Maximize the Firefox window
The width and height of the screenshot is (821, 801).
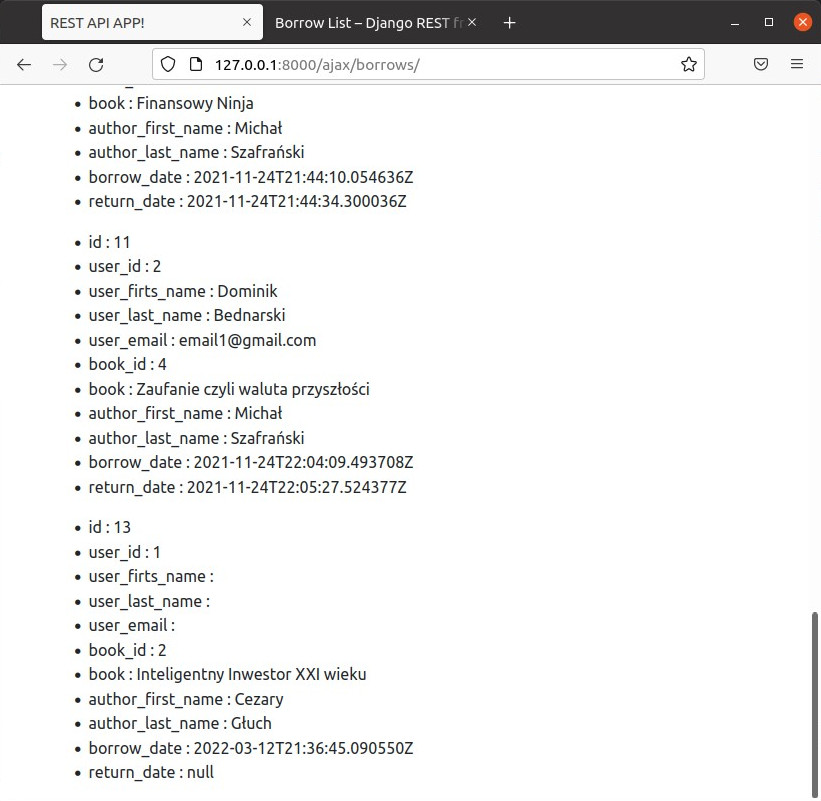(x=769, y=22)
